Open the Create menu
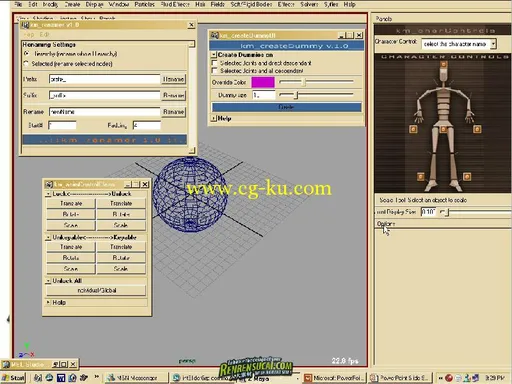The image size is (512, 384). click(72, 4)
